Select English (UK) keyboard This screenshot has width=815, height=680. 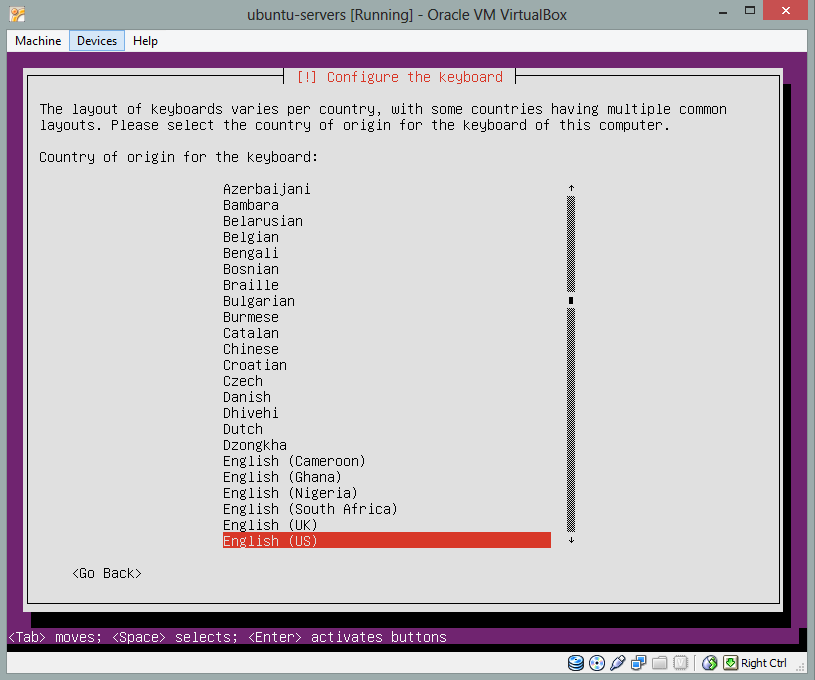270,525
